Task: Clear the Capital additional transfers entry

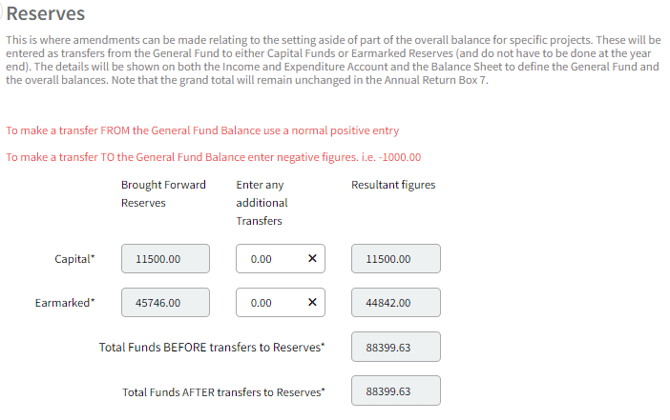Action: 313,259
